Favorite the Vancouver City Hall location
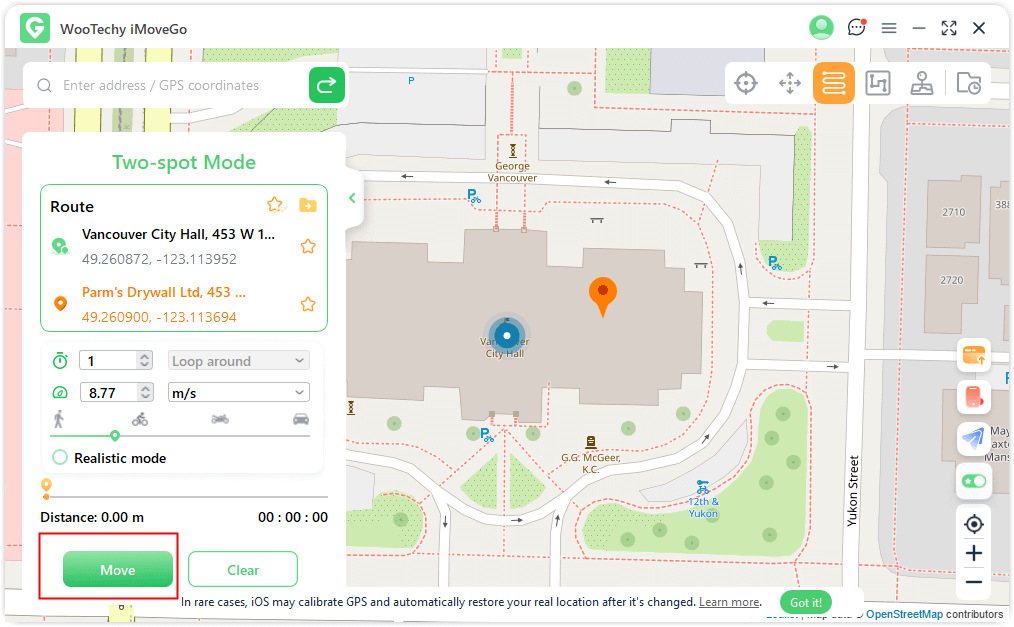This screenshot has width=1014, height=627. point(308,246)
